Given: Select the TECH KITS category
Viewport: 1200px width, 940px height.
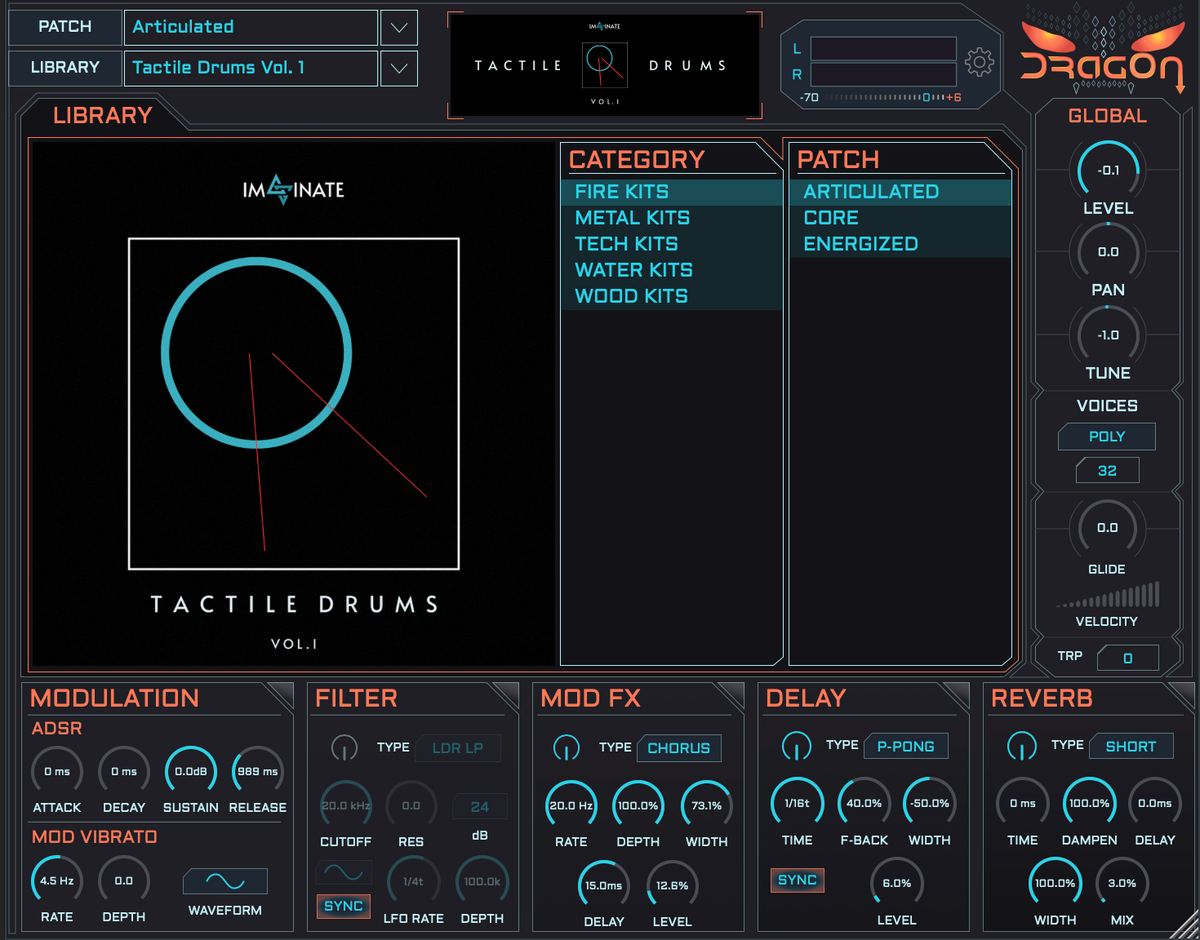Looking at the screenshot, I should [x=671, y=244].
